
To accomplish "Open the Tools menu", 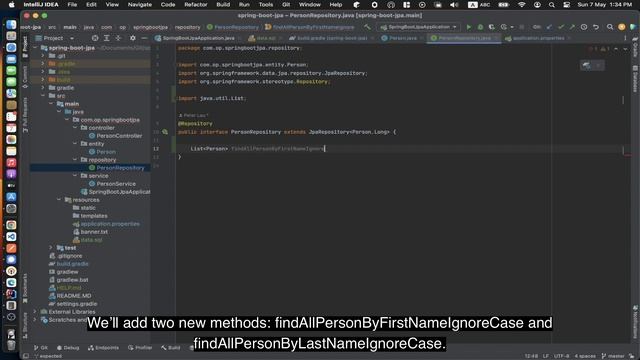I will click(266, 4).
